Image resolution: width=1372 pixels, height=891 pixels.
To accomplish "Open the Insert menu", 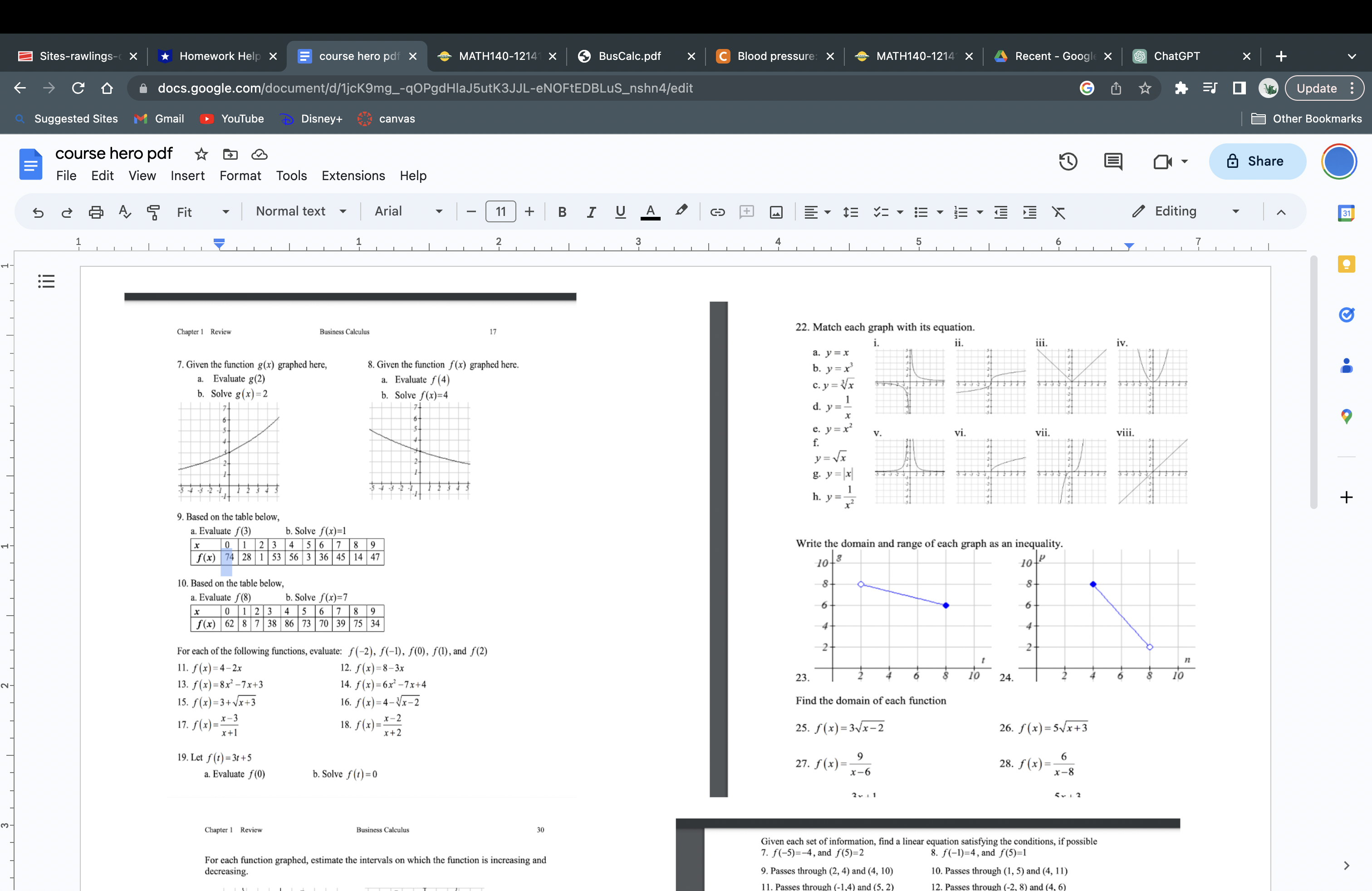I will (x=187, y=176).
